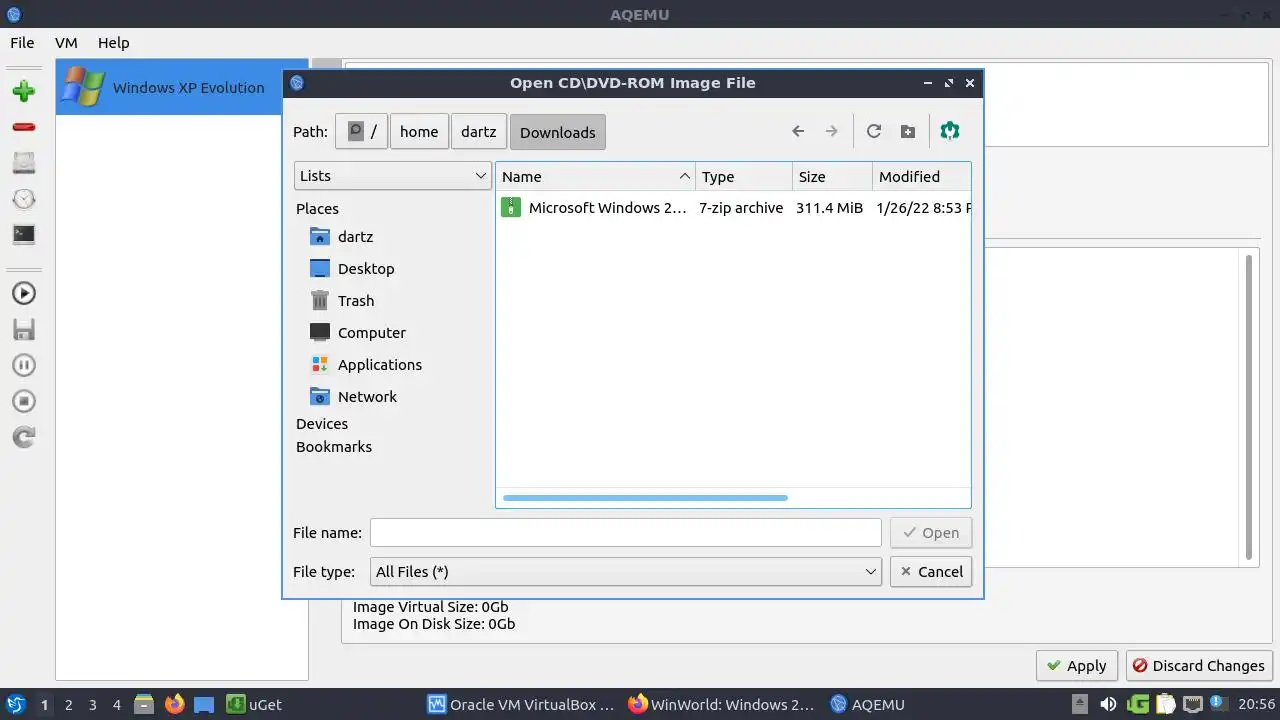Expand Places section header

point(317,209)
